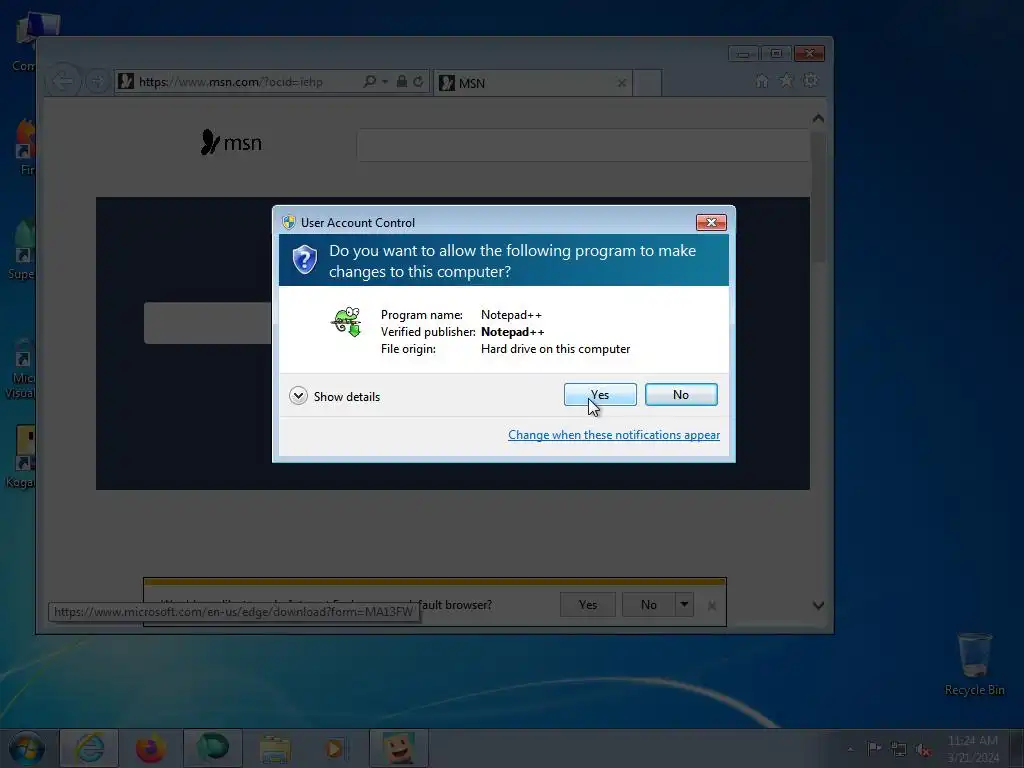Click No in the User Account Control dialog

point(680,394)
